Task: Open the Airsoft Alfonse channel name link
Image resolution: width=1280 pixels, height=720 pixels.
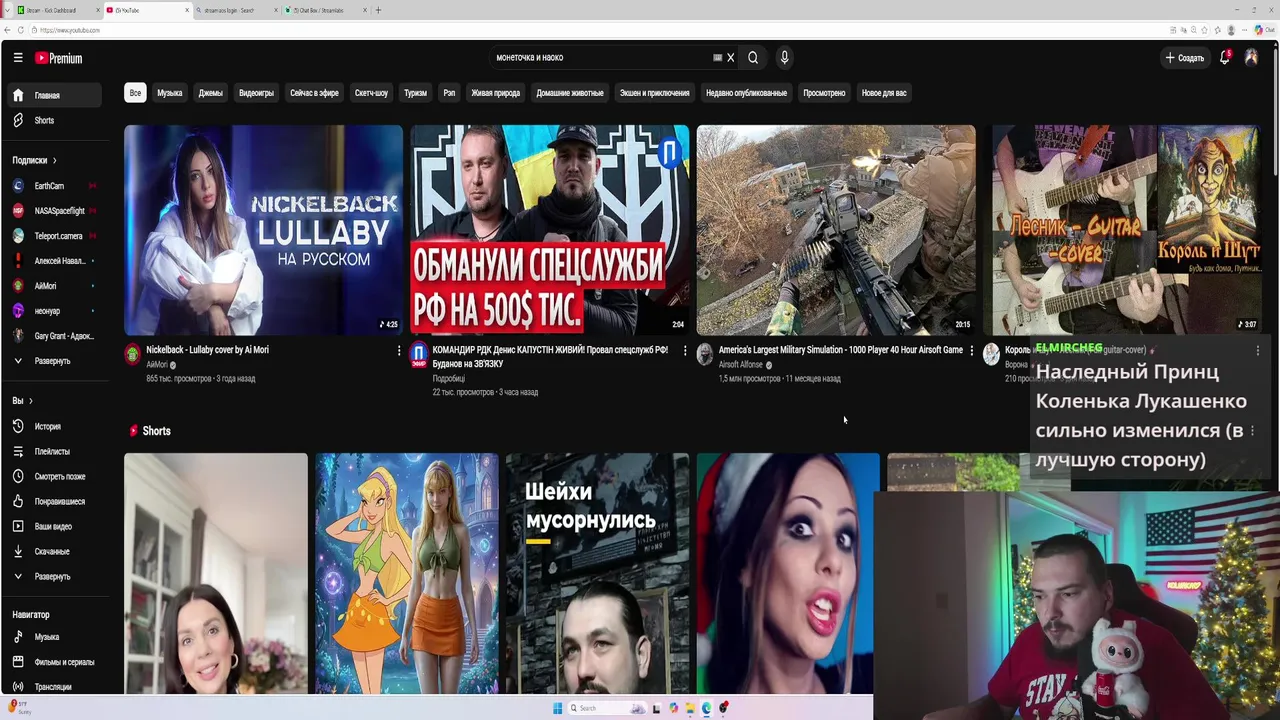Action: click(741, 365)
